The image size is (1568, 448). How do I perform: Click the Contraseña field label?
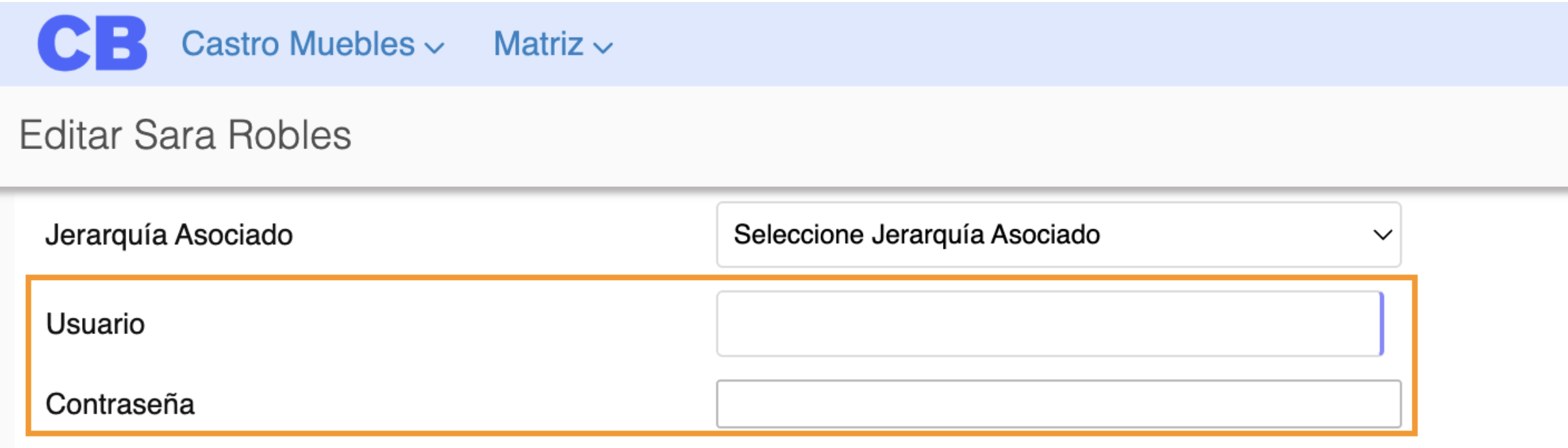119,405
